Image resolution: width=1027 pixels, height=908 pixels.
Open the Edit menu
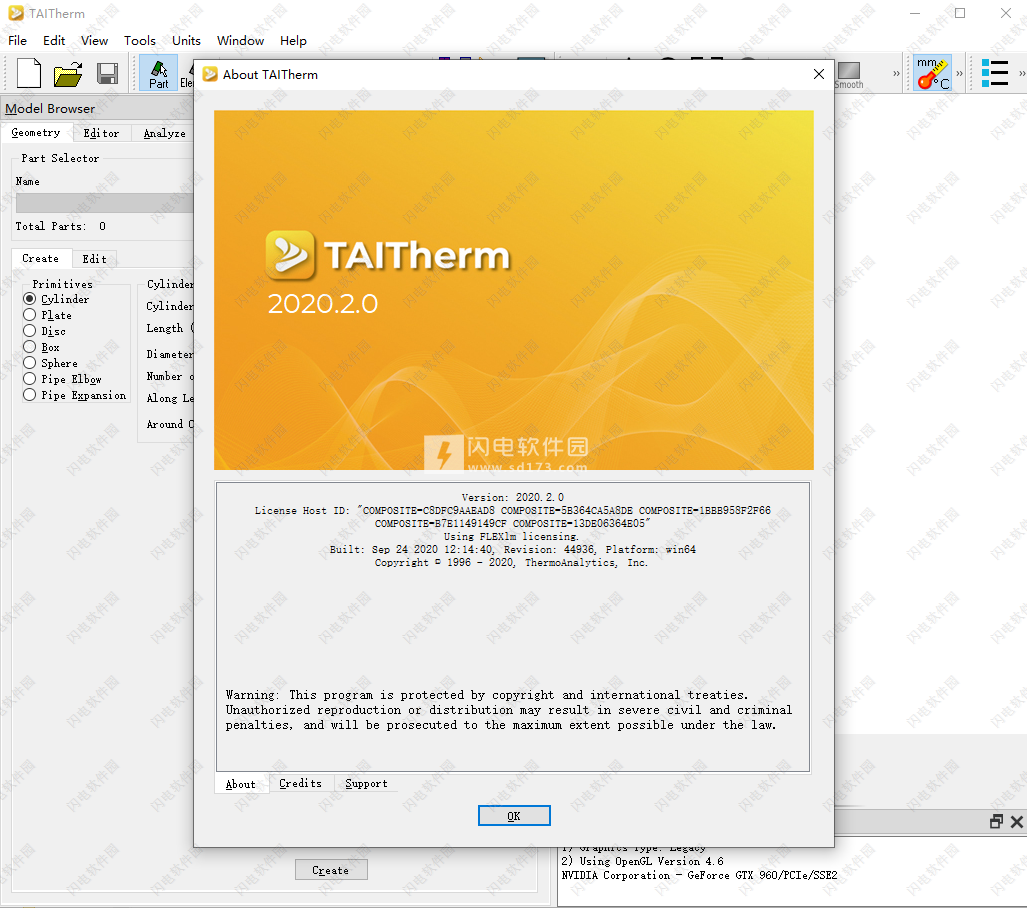(x=54, y=41)
